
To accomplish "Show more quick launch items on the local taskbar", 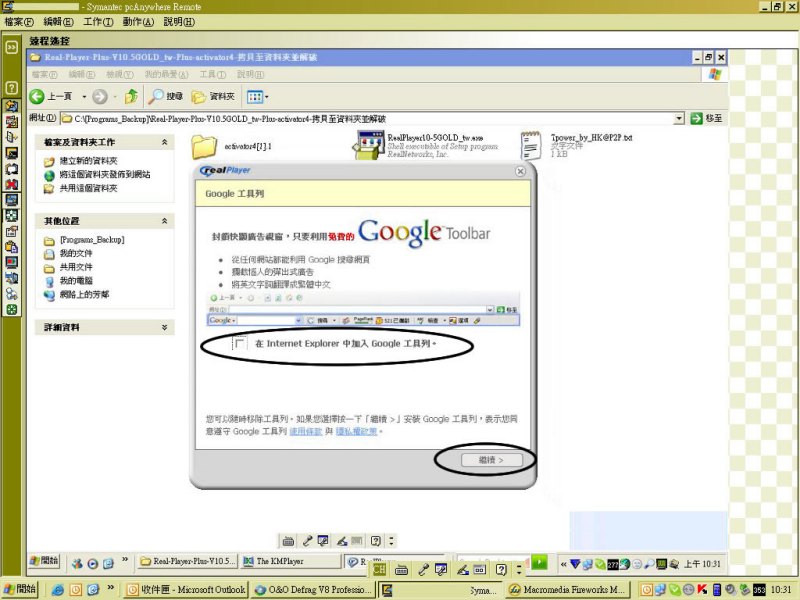I will (x=111, y=587).
